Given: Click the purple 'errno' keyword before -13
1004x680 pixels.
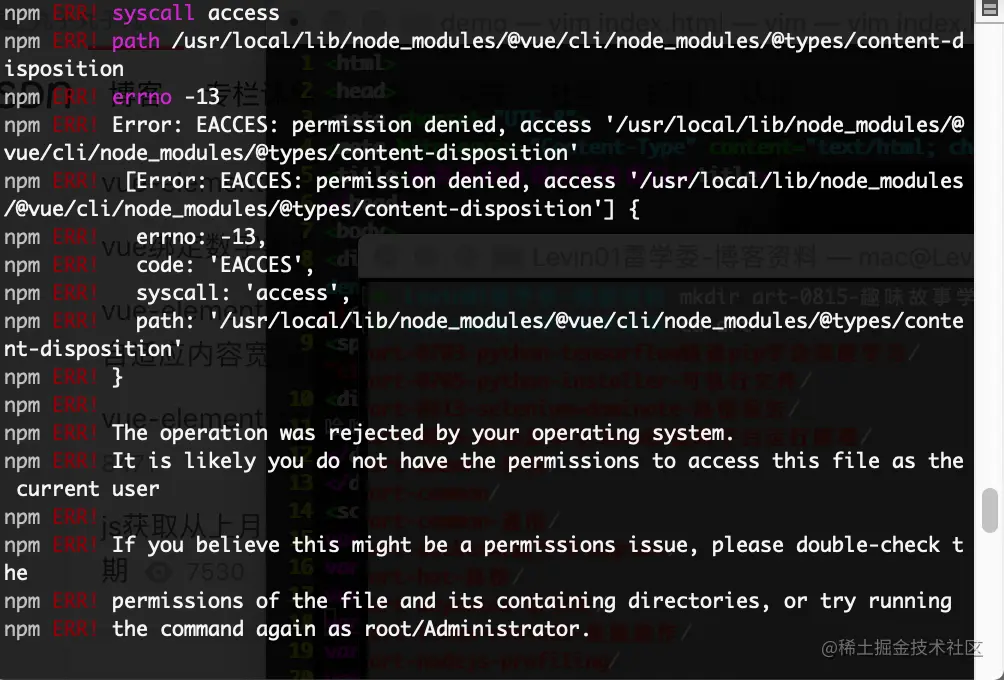Looking at the screenshot, I should pyautogui.click(x=141, y=97).
